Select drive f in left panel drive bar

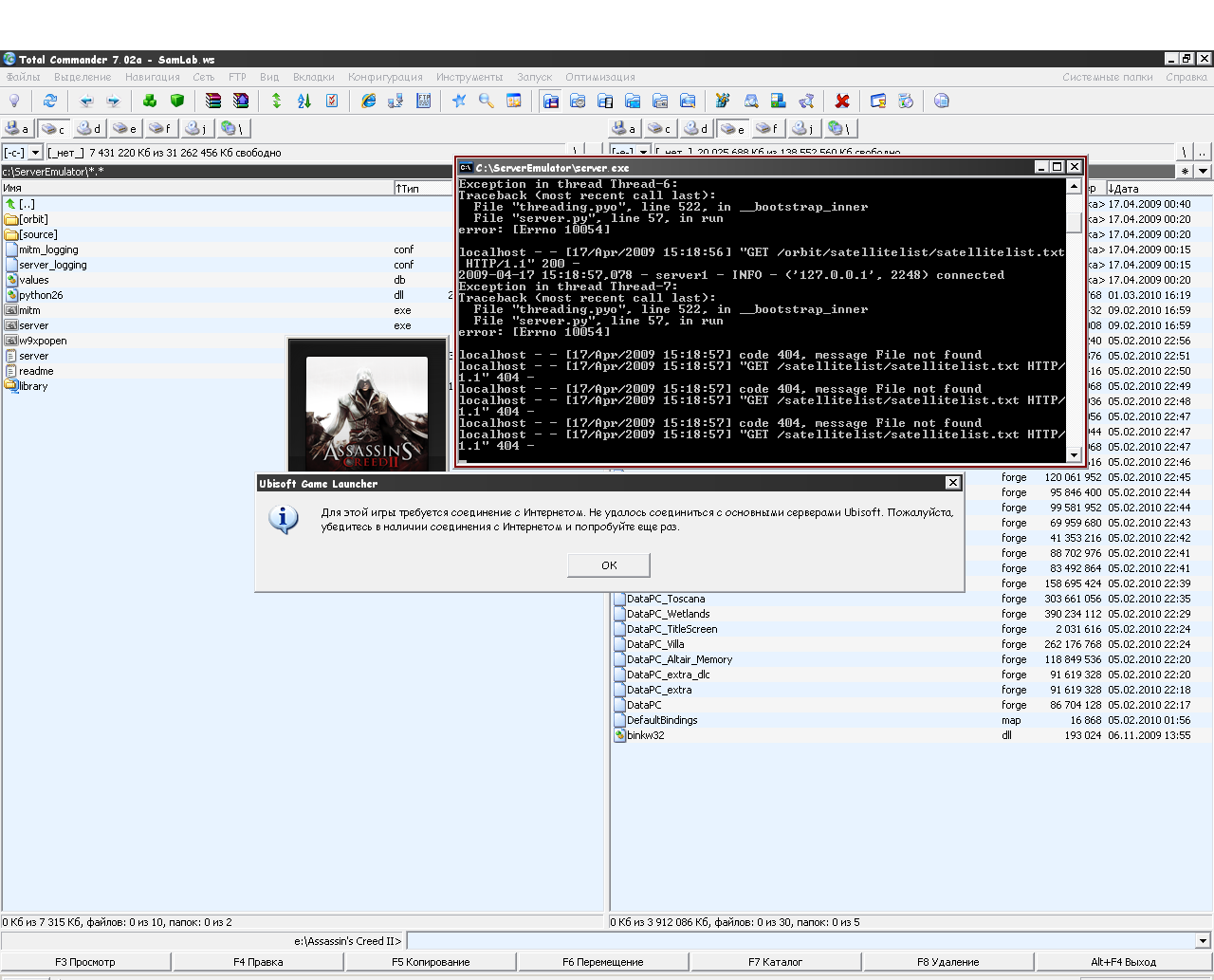(160, 128)
